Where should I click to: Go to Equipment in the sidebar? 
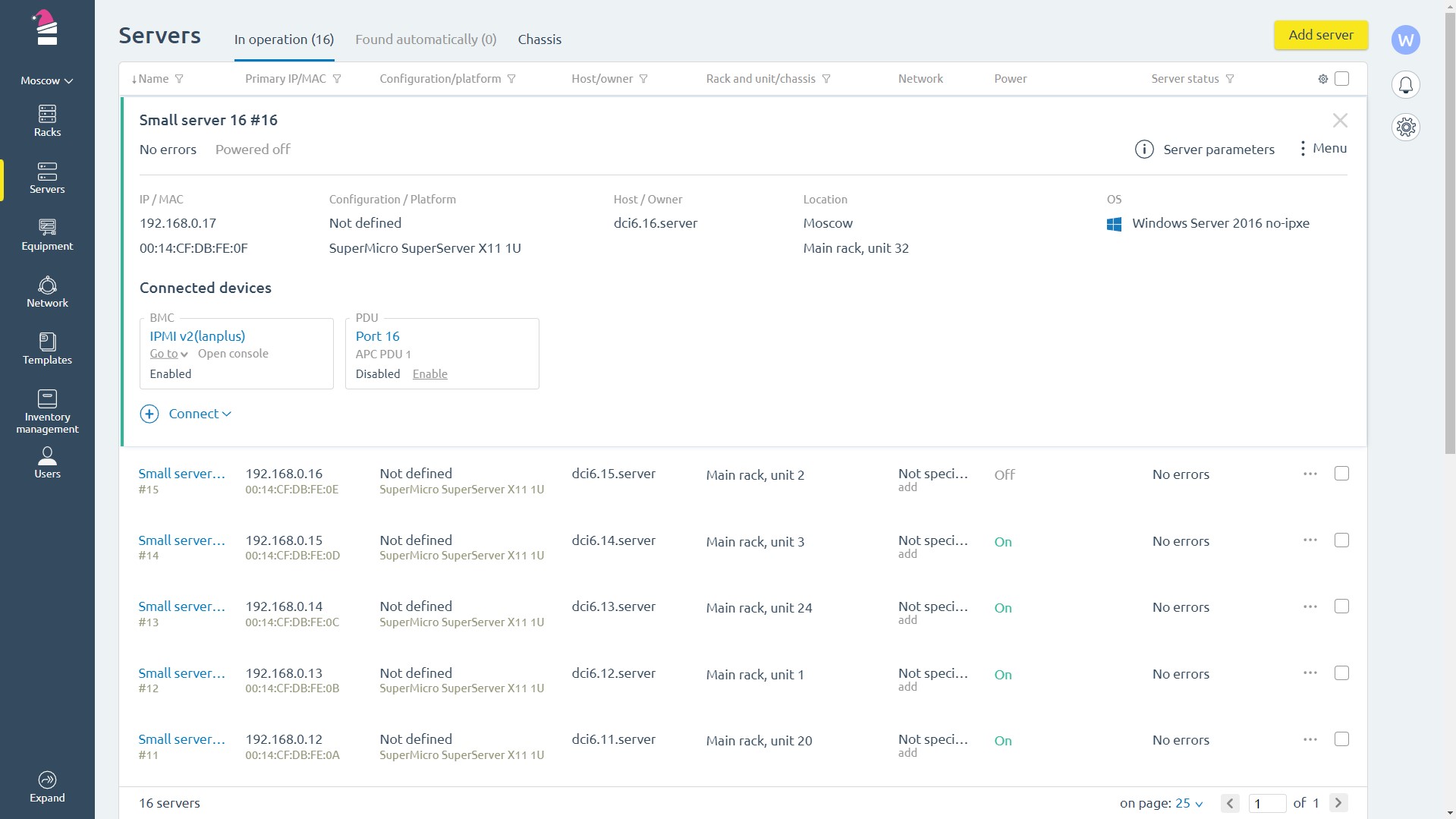click(47, 235)
